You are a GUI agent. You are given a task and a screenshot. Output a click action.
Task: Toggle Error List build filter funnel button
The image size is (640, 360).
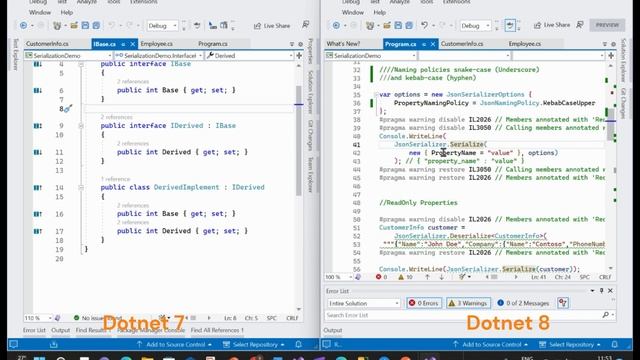click(x=563, y=303)
